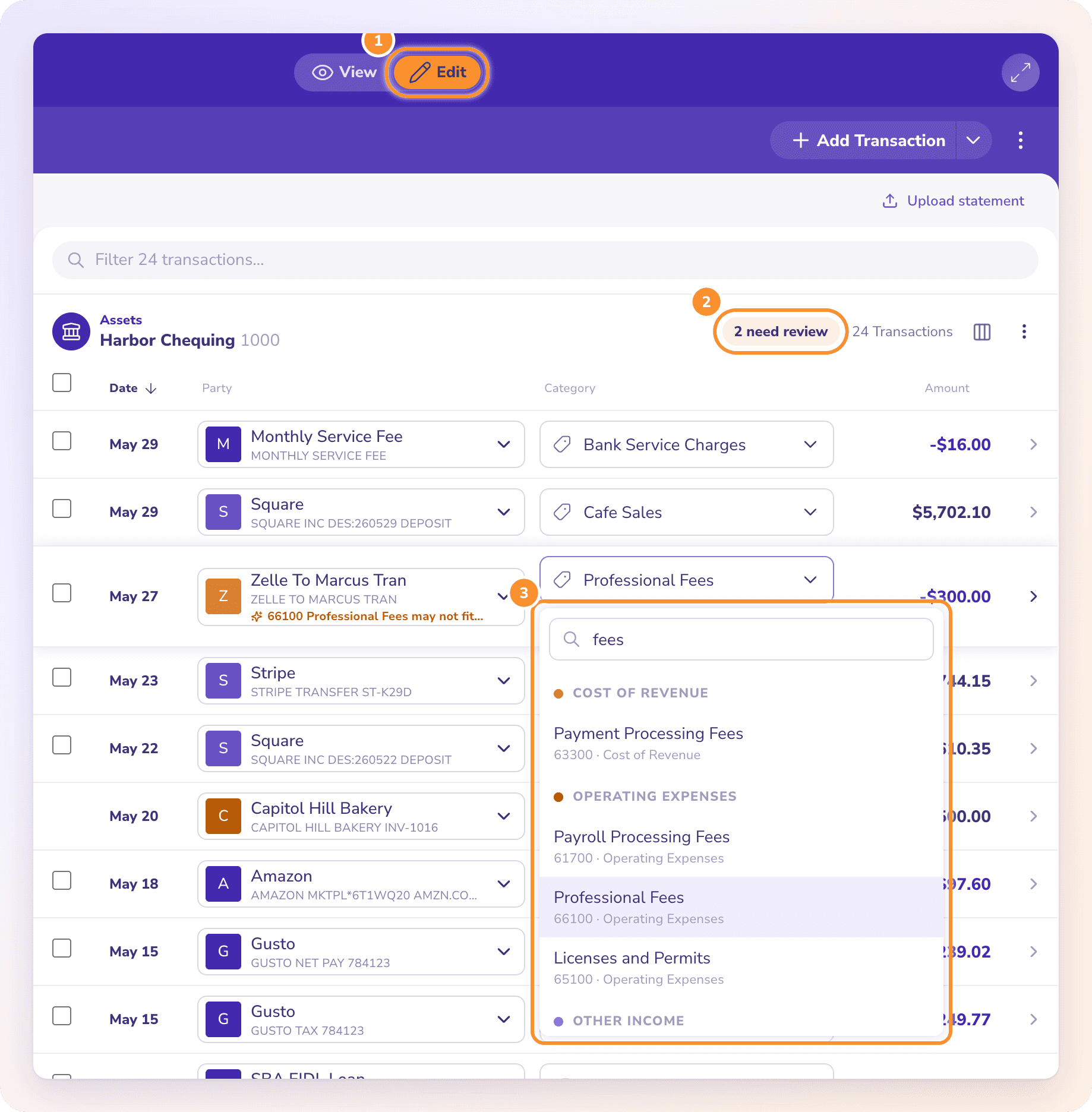
Task: Click the category search field containing fees
Action: (741, 639)
